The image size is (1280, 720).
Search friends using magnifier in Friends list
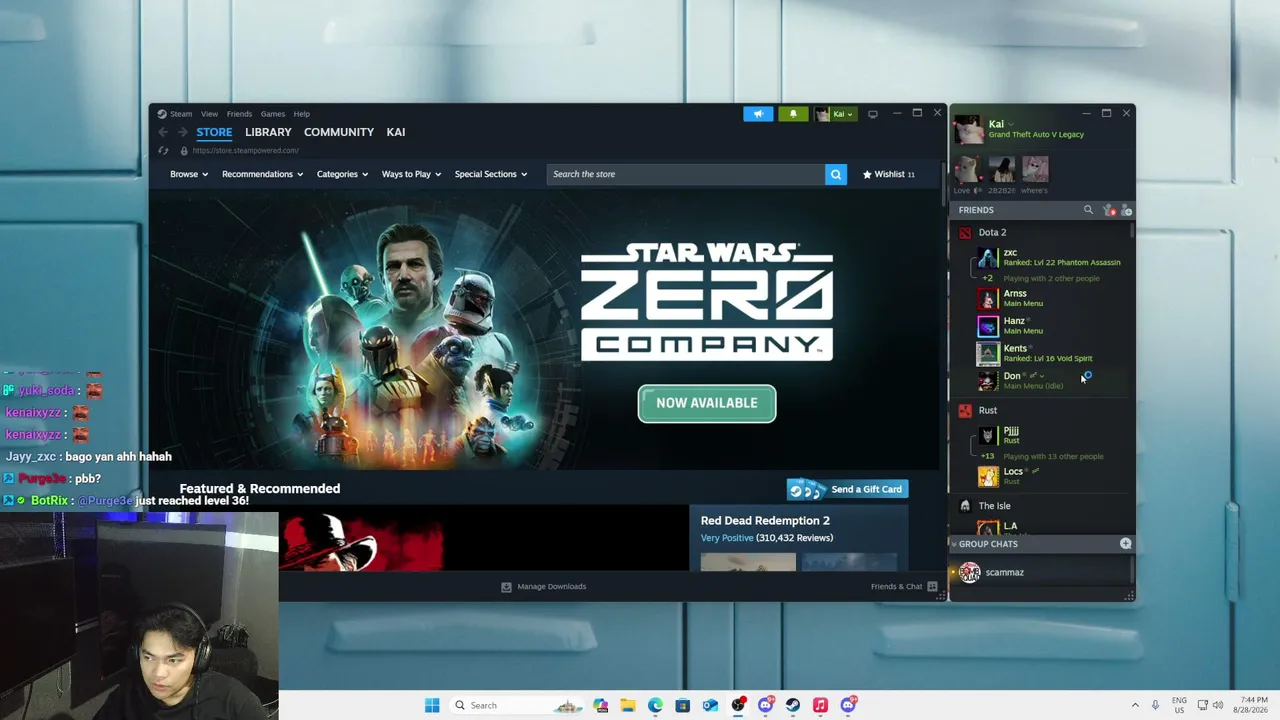(x=1088, y=210)
